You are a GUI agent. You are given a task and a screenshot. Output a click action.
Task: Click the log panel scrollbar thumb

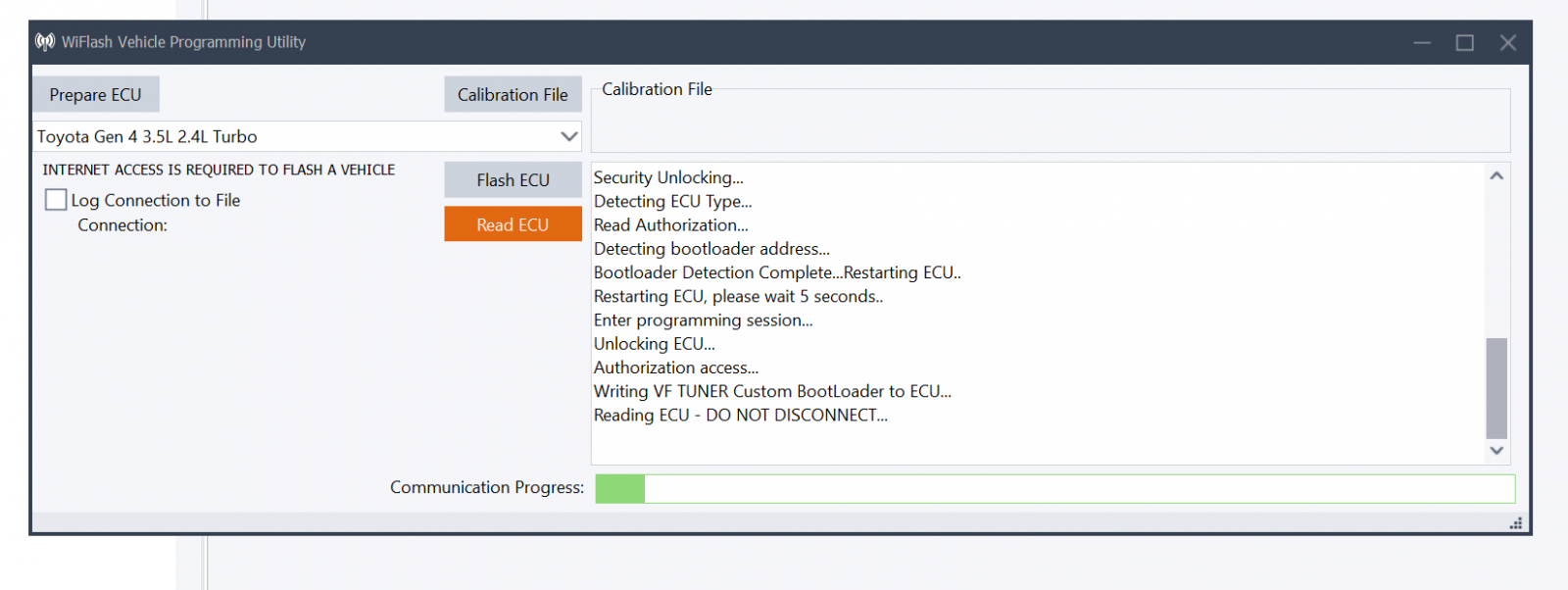tap(1496, 388)
